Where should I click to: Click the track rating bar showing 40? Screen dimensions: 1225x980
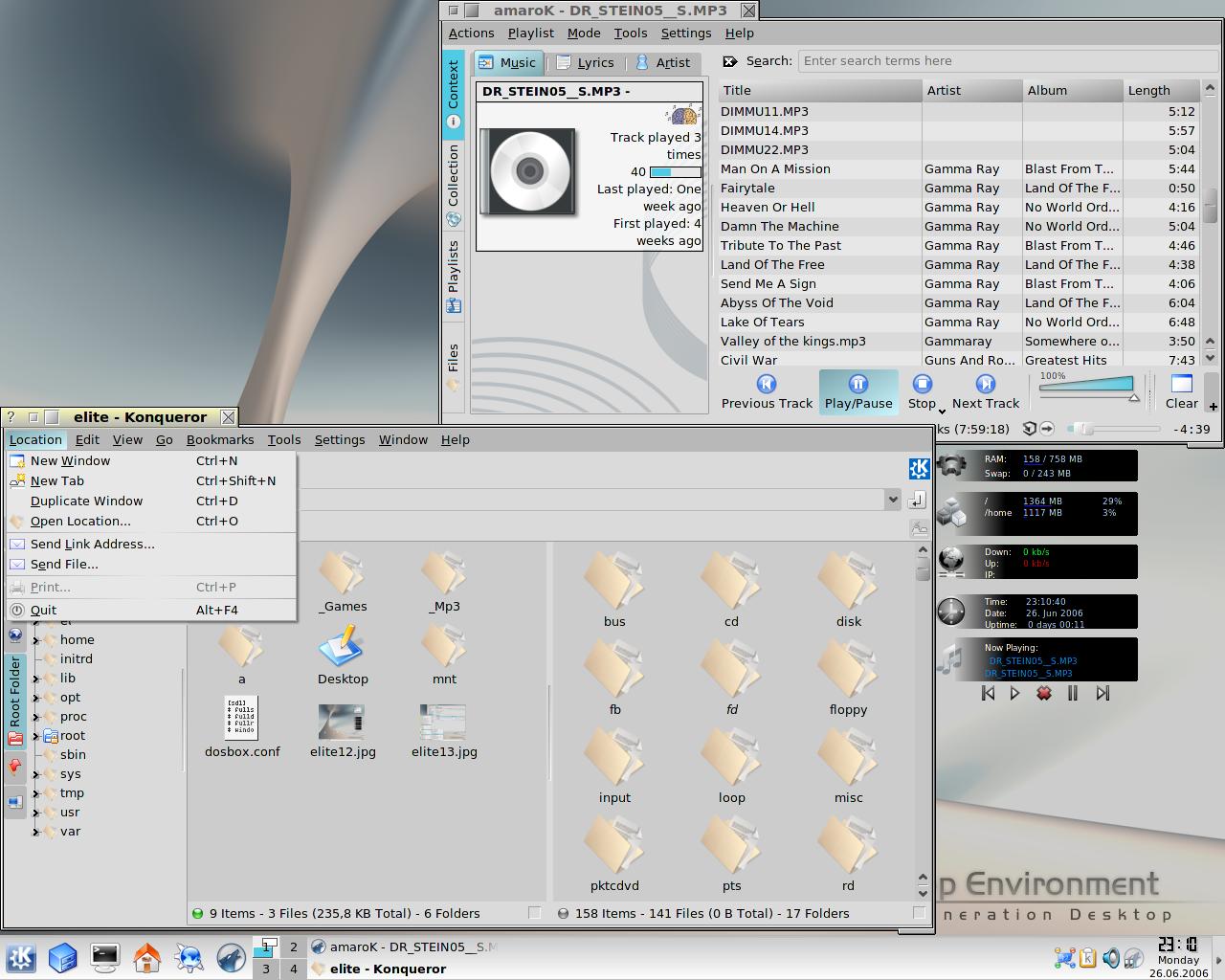(674, 172)
